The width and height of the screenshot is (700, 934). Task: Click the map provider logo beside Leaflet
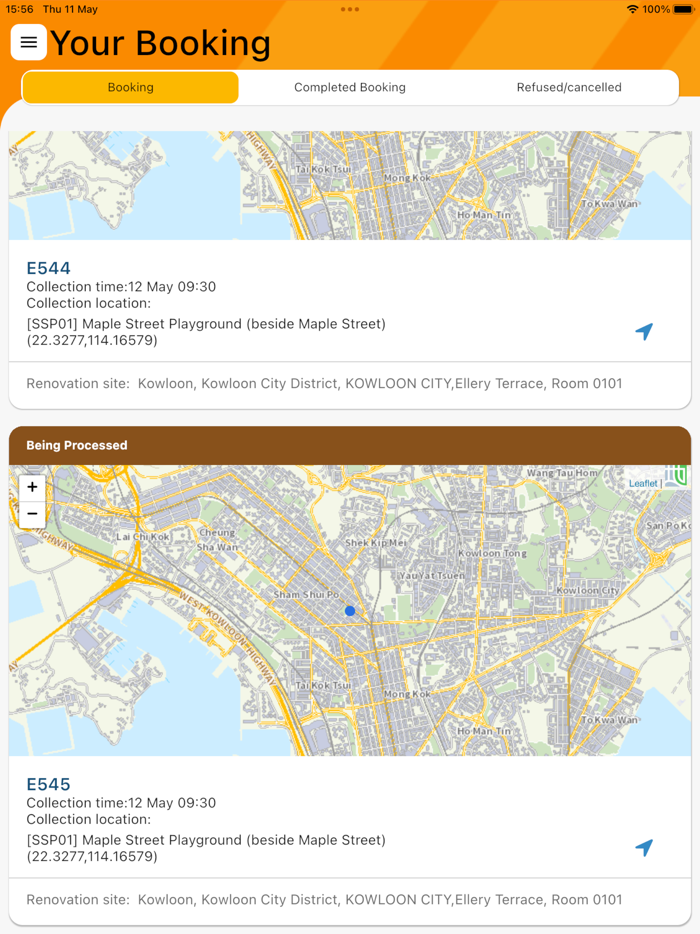click(x=676, y=475)
